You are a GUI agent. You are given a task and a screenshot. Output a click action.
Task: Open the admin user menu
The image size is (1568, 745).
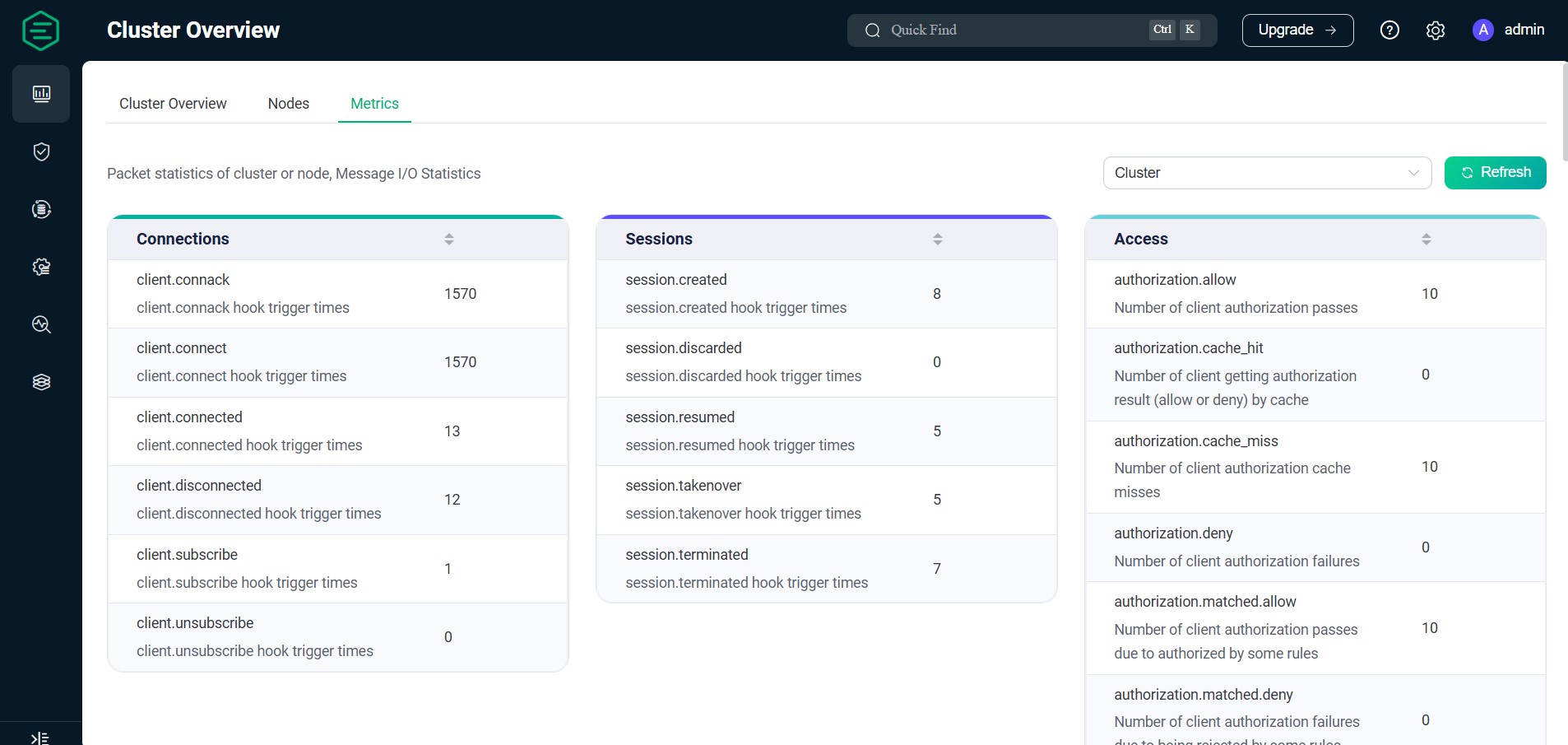tap(1508, 30)
